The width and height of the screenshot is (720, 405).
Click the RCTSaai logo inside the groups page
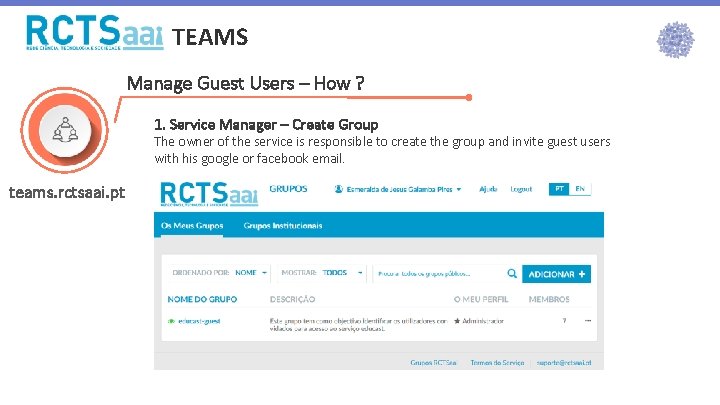tap(209, 194)
